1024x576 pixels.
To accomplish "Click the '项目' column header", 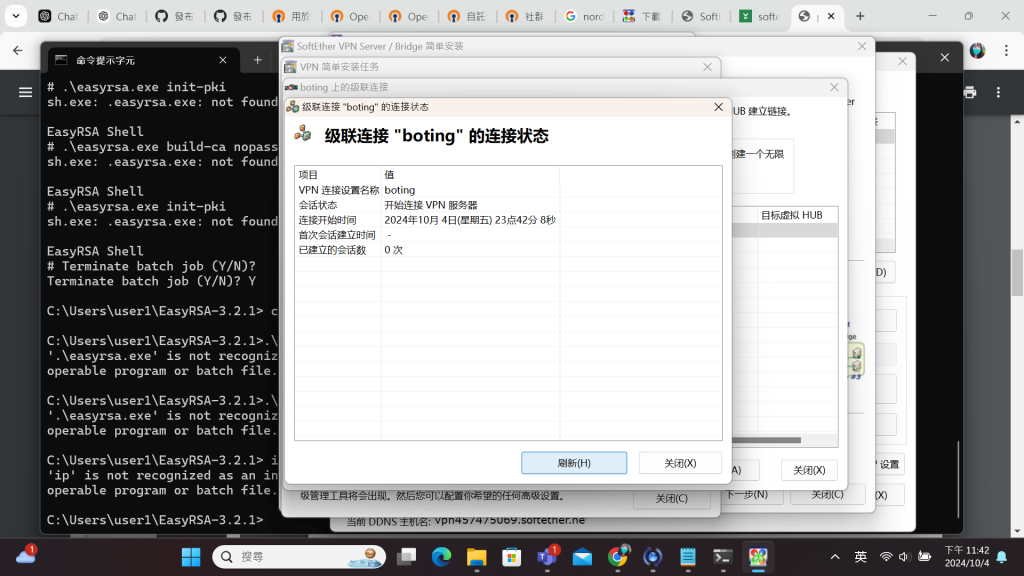I will coord(338,174).
